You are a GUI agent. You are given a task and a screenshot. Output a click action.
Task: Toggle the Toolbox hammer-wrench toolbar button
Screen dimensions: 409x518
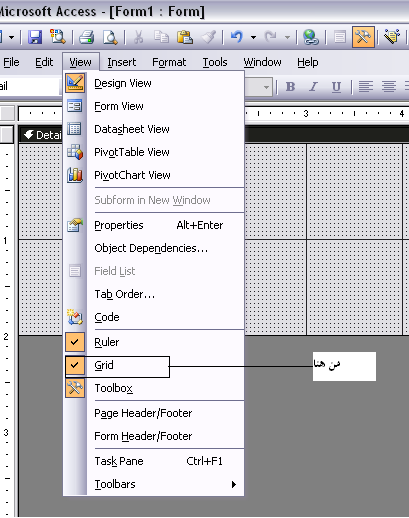(363, 37)
